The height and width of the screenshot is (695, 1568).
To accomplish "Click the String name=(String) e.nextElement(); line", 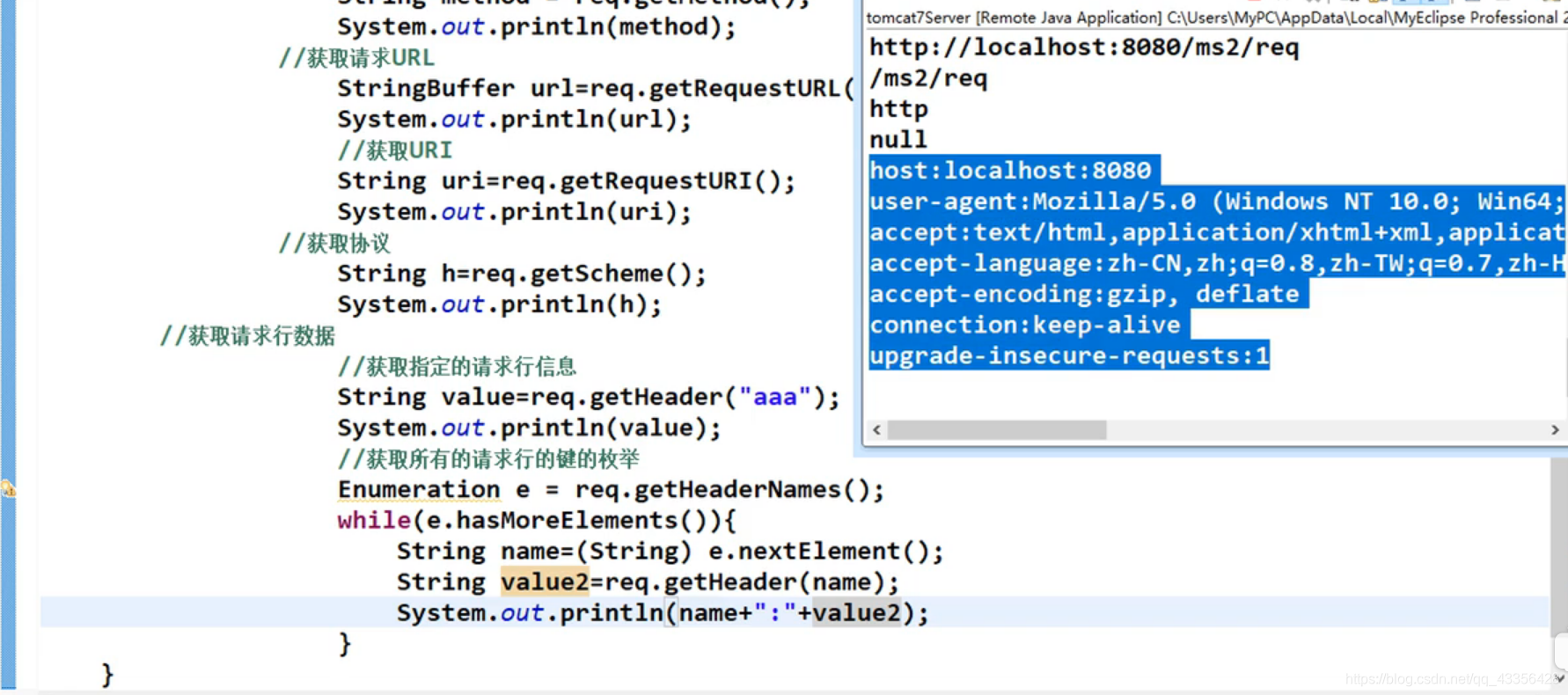I will point(670,552).
